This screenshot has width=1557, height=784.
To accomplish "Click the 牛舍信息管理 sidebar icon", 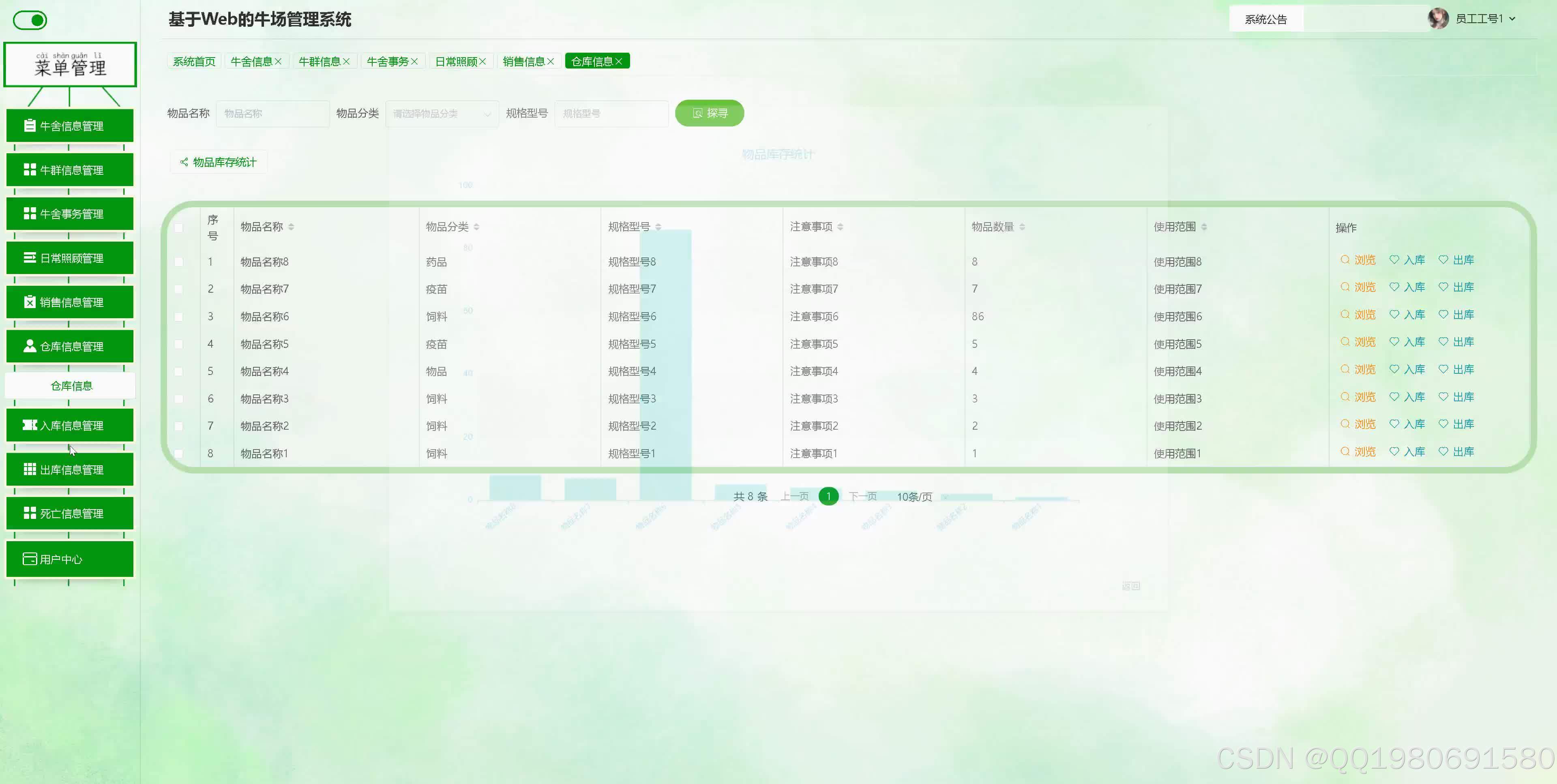I will click(29, 125).
